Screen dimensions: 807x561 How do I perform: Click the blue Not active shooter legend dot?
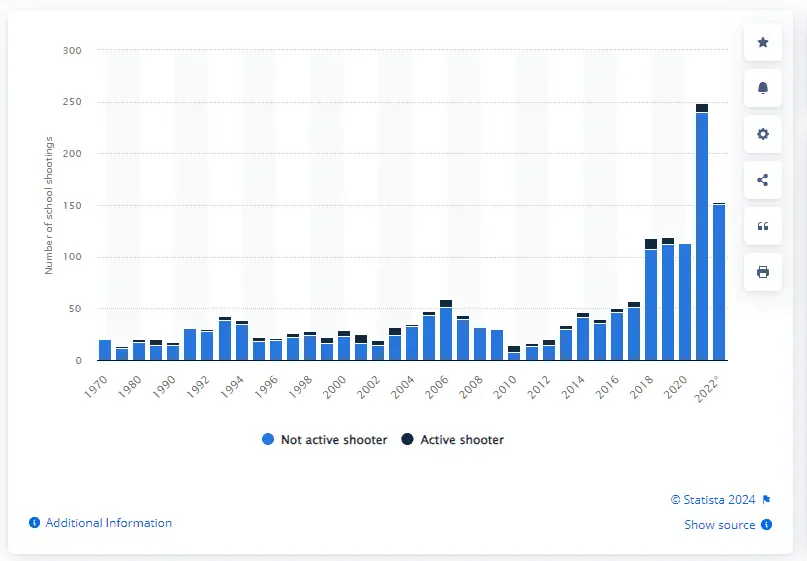tap(266, 440)
